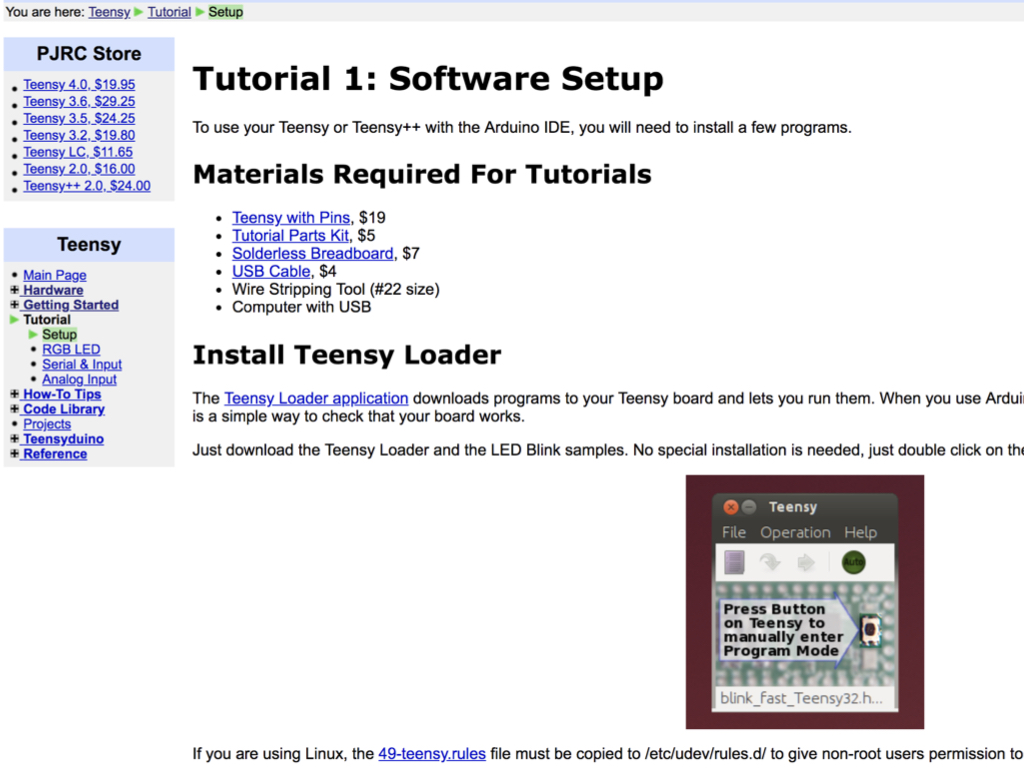Viewport: 1024px width, 768px height.
Task: Click Press Button on Teensy message in image
Action: pos(782,630)
